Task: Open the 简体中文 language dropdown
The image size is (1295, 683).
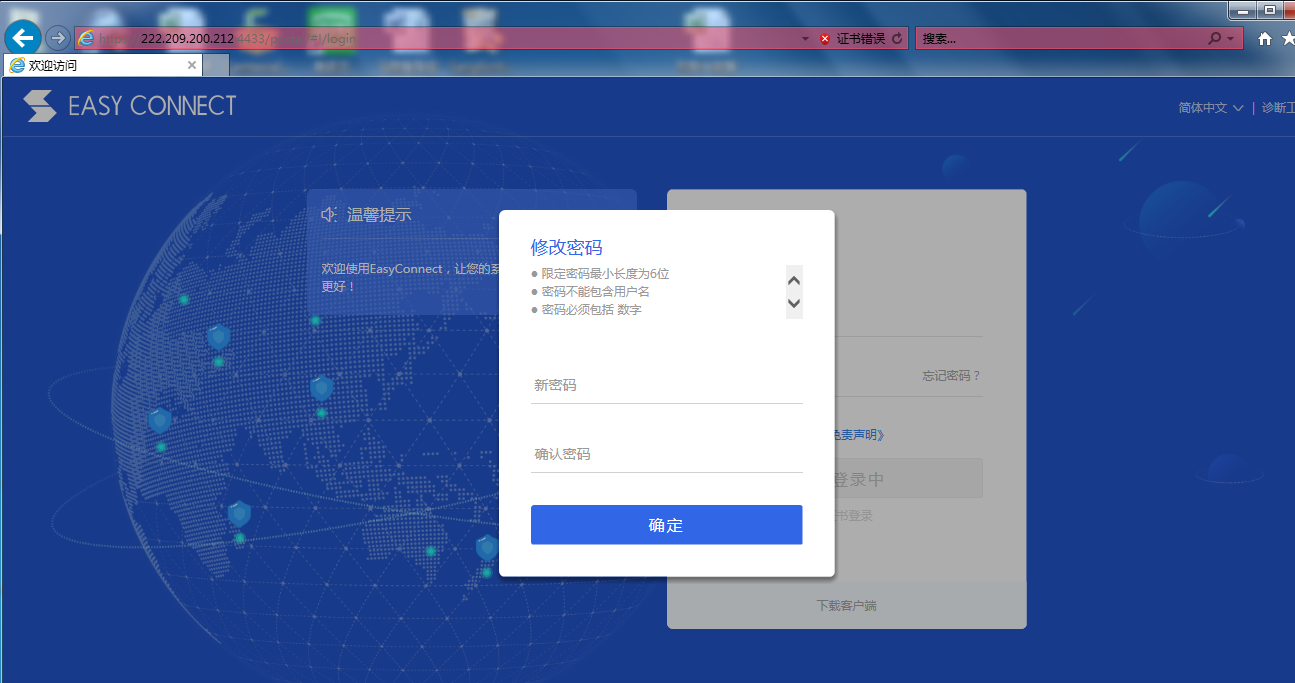Action: tap(1210, 108)
